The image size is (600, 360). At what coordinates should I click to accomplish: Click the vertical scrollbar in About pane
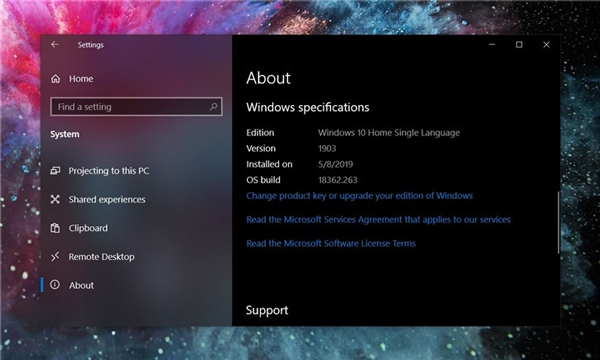558,222
